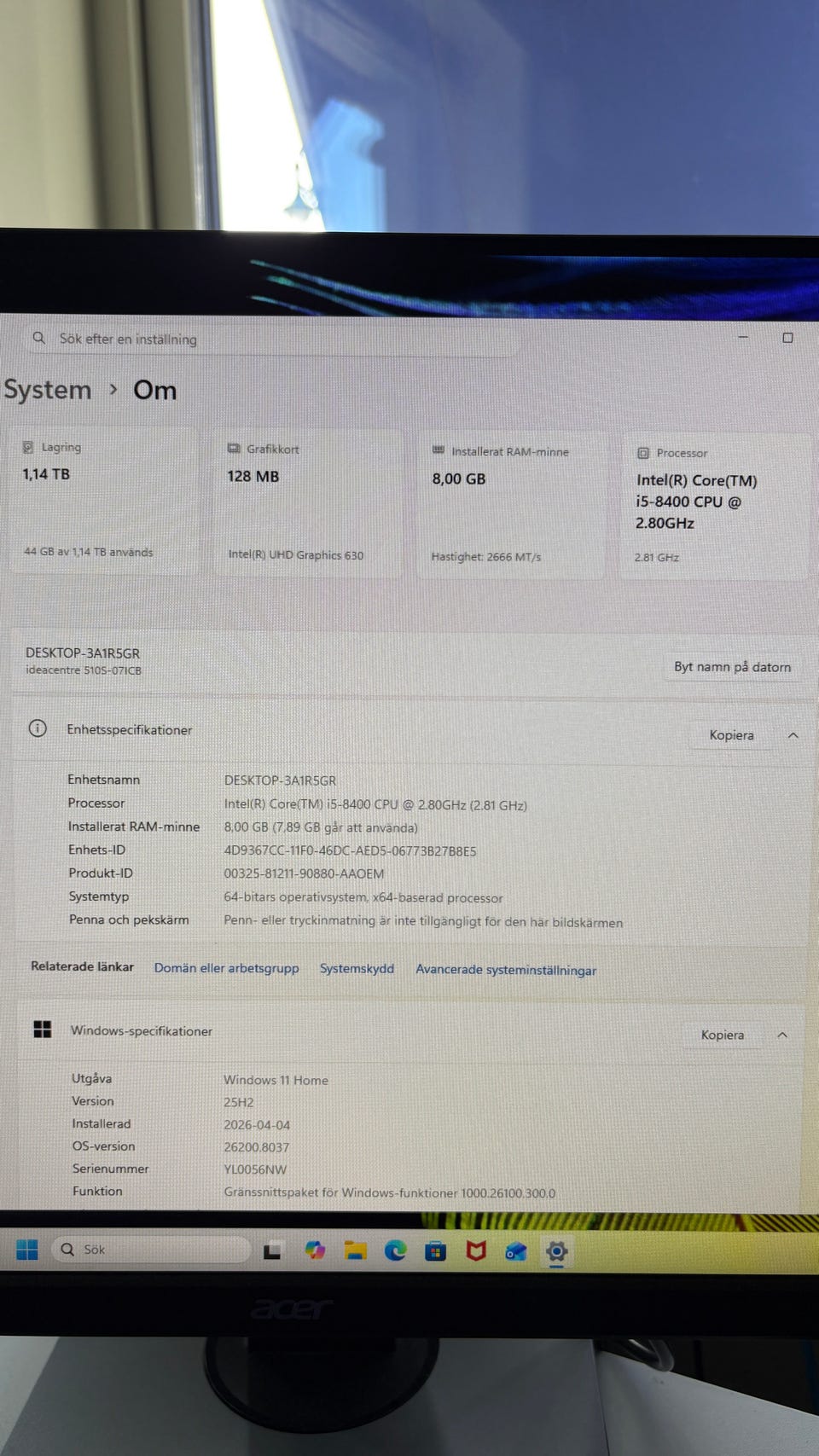
Task: Open McAfee antivirus from the taskbar
Action: tap(476, 1251)
